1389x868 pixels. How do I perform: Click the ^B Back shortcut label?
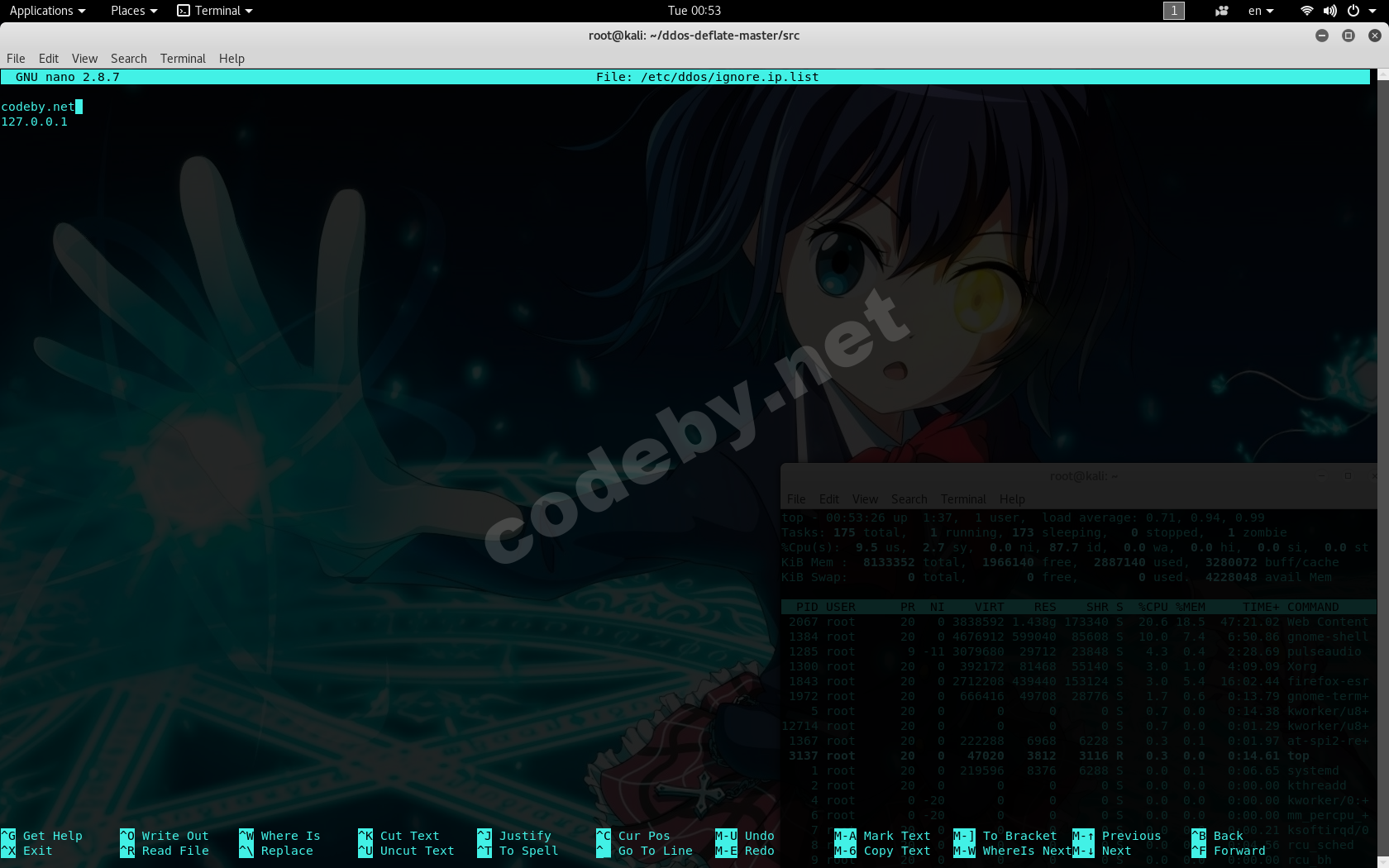coord(1217,836)
